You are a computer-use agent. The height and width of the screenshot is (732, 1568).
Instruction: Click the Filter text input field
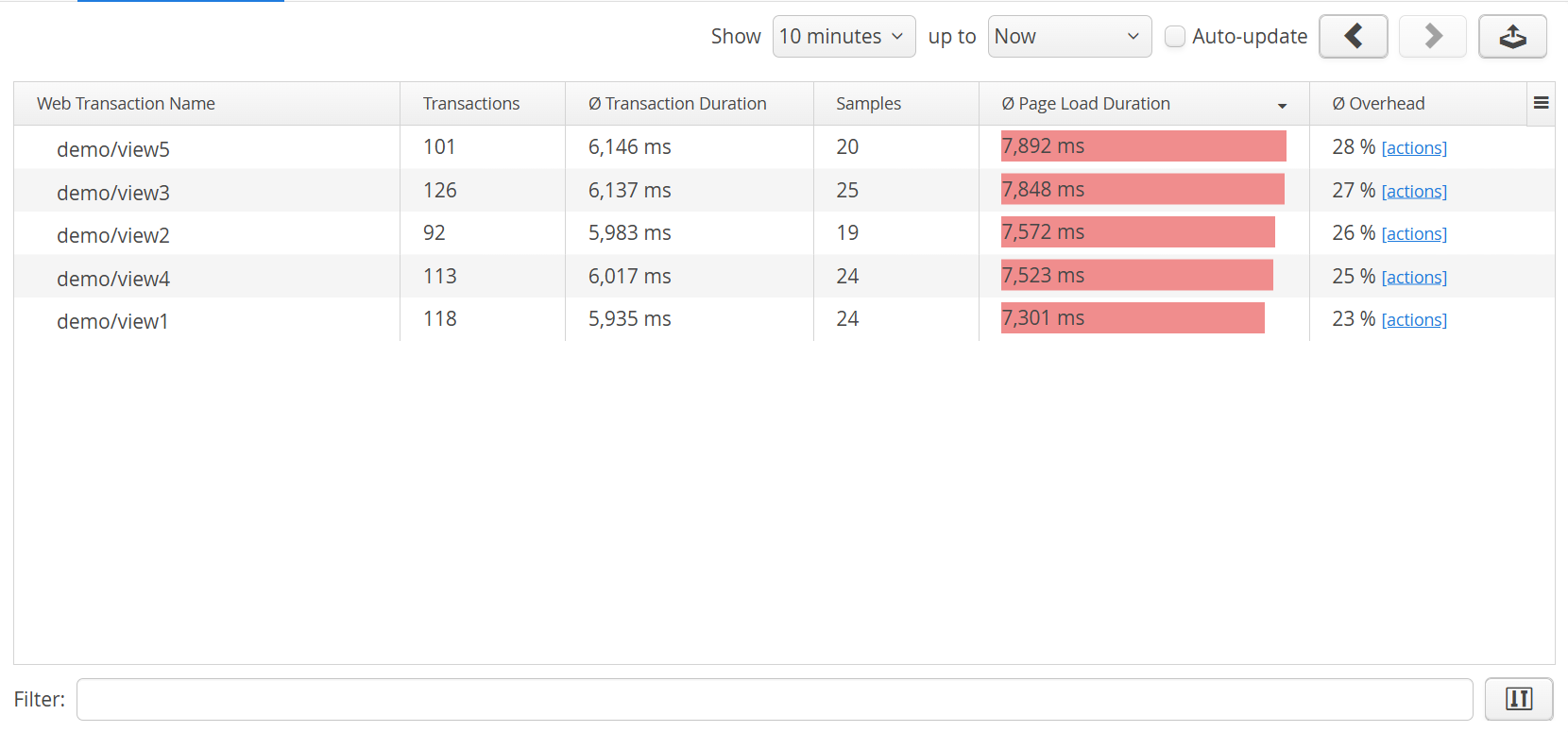(x=775, y=699)
